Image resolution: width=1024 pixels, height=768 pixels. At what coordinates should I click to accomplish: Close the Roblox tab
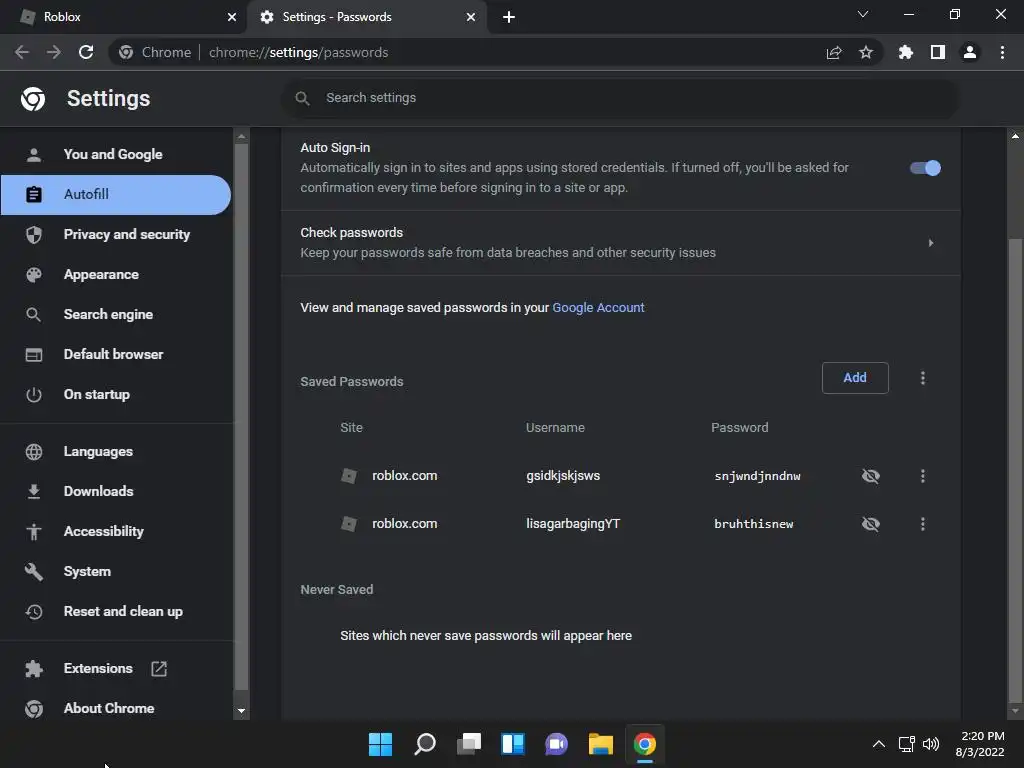pos(232,17)
